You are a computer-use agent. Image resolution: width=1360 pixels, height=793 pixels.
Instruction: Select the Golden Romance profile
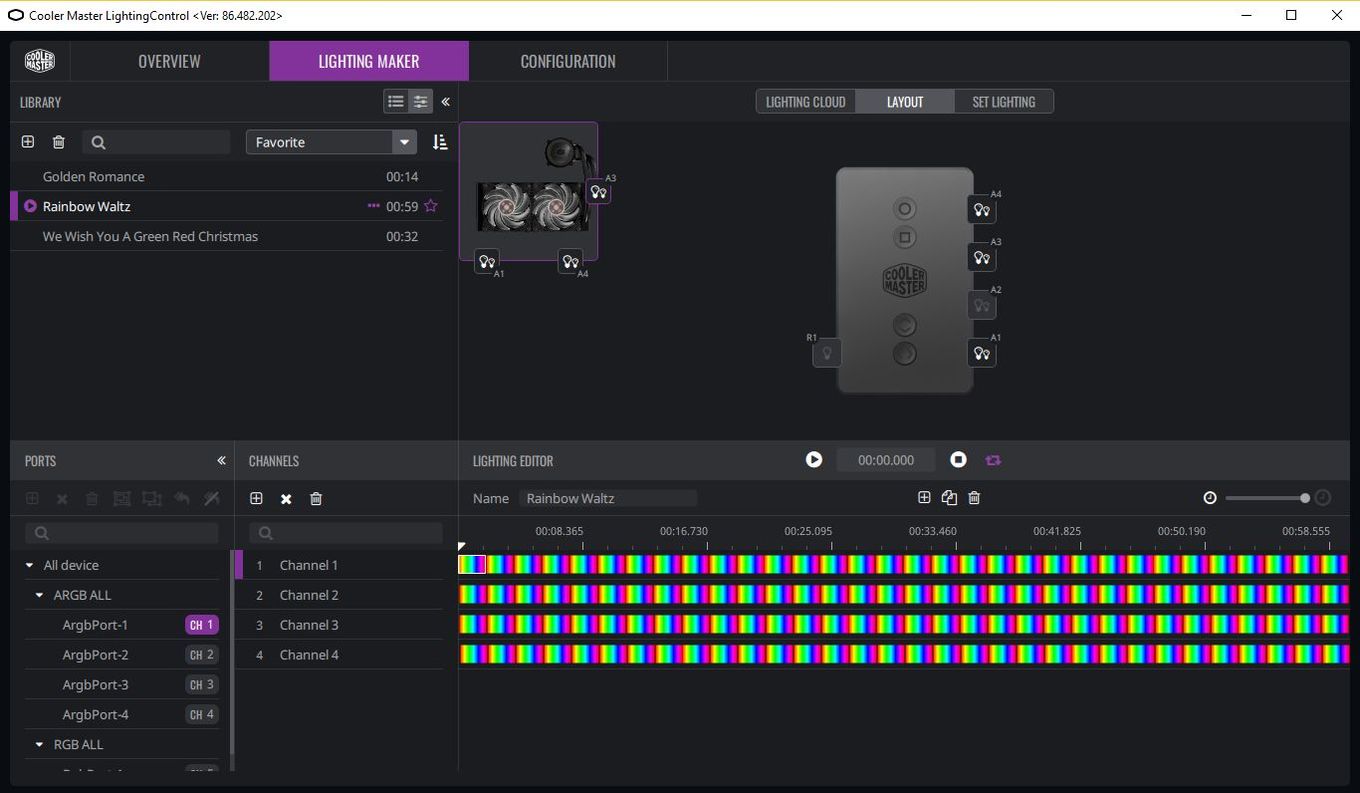227,177
